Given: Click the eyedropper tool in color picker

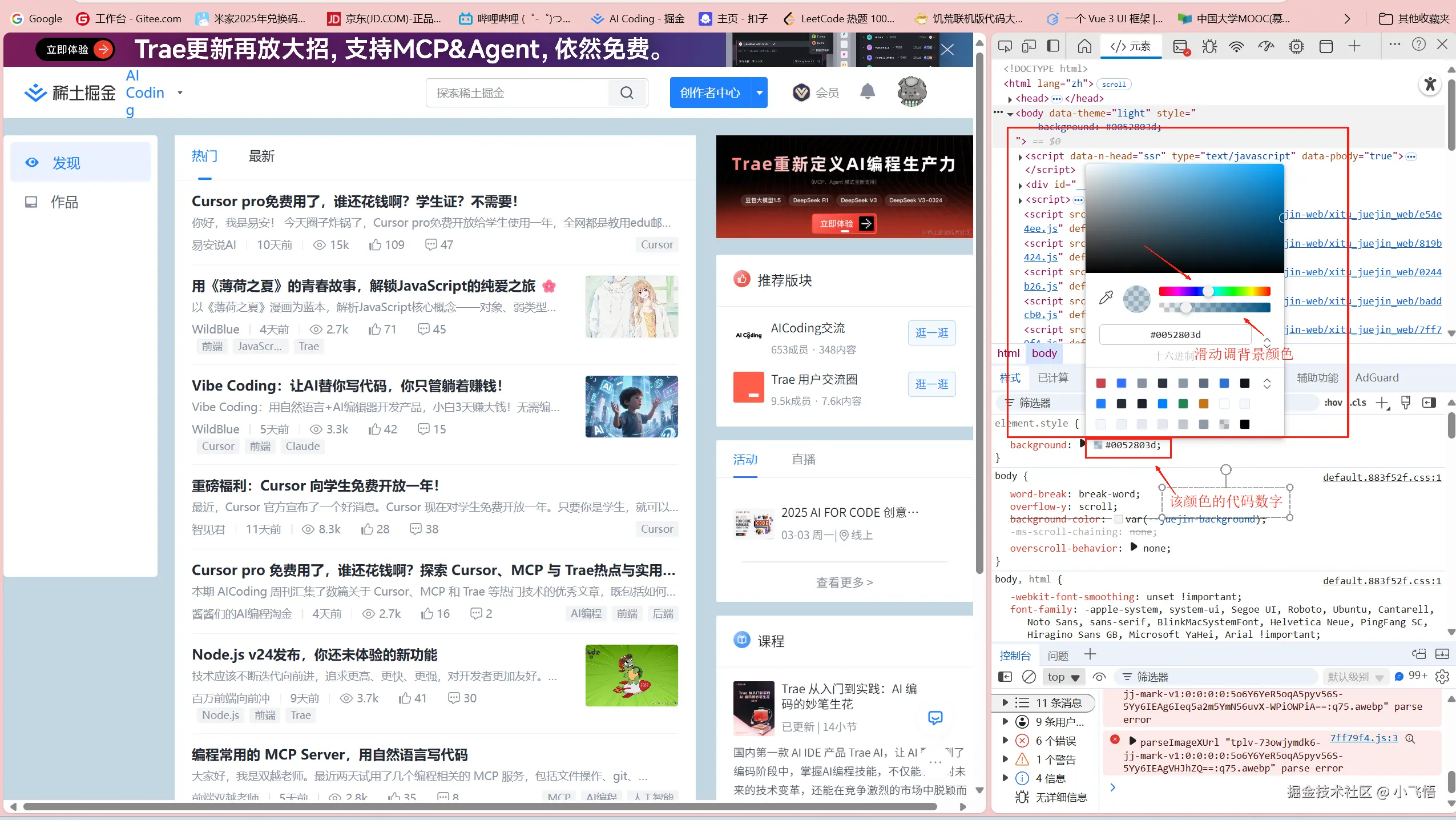Looking at the screenshot, I should (1106, 298).
